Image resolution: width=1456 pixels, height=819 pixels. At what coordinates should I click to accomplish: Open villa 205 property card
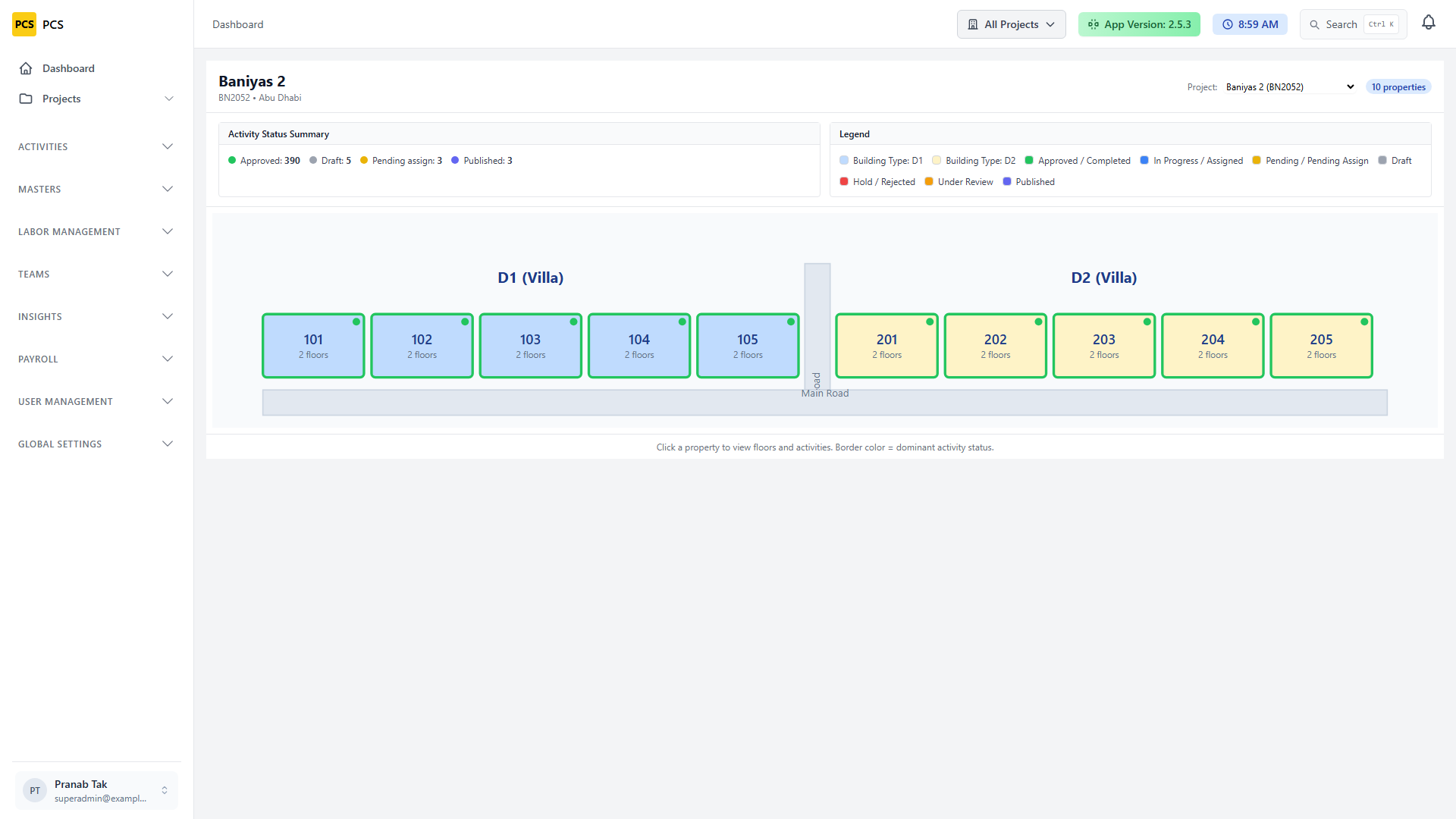click(1322, 346)
